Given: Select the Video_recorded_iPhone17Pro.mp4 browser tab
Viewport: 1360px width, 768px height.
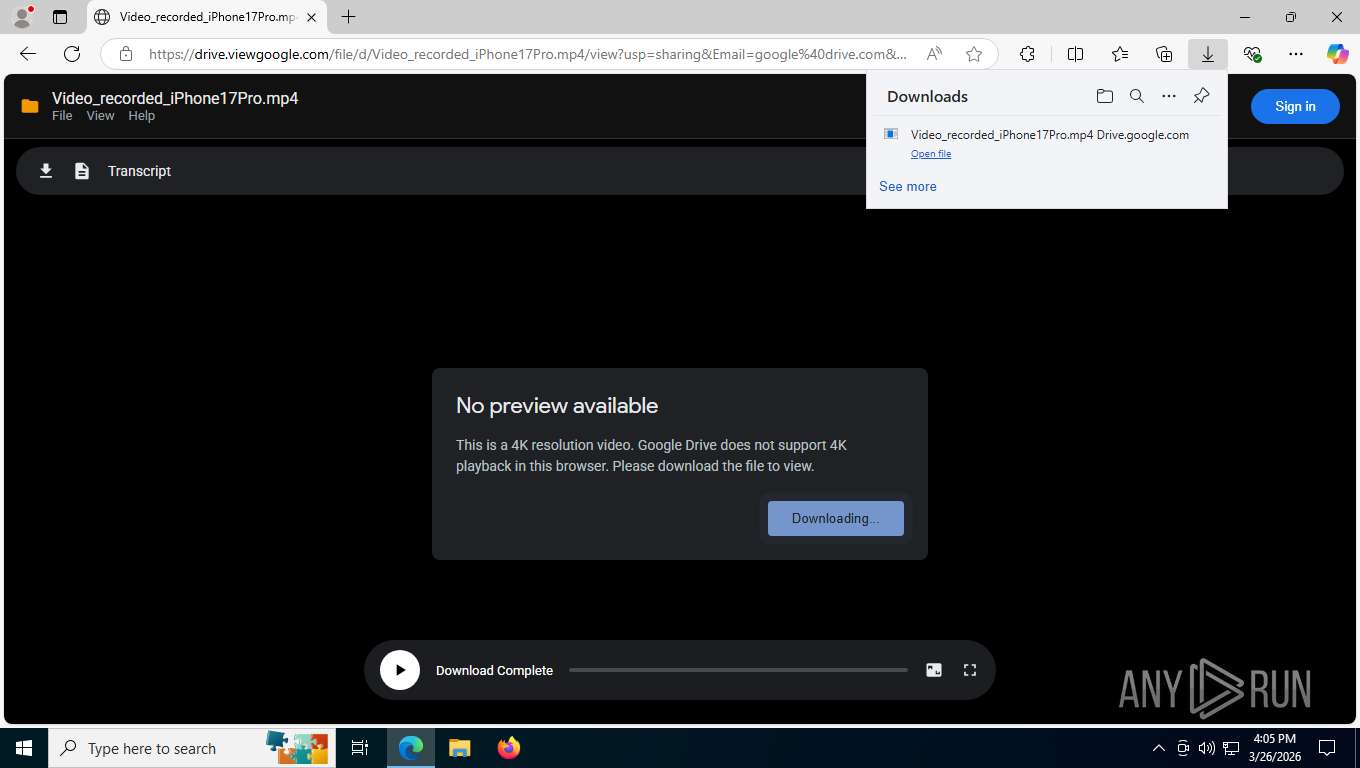Looking at the screenshot, I should pyautogui.click(x=207, y=17).
